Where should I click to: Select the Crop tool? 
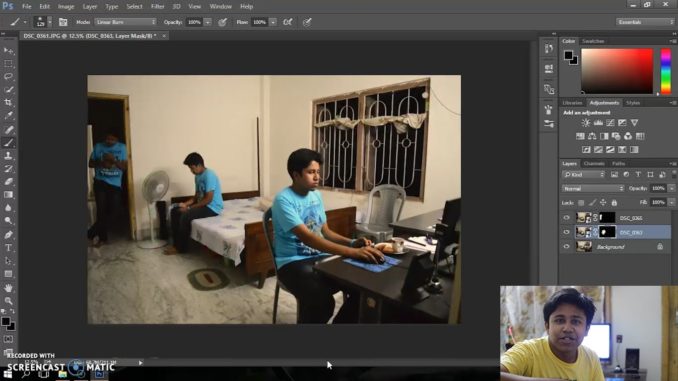click(x=8, y=102)
